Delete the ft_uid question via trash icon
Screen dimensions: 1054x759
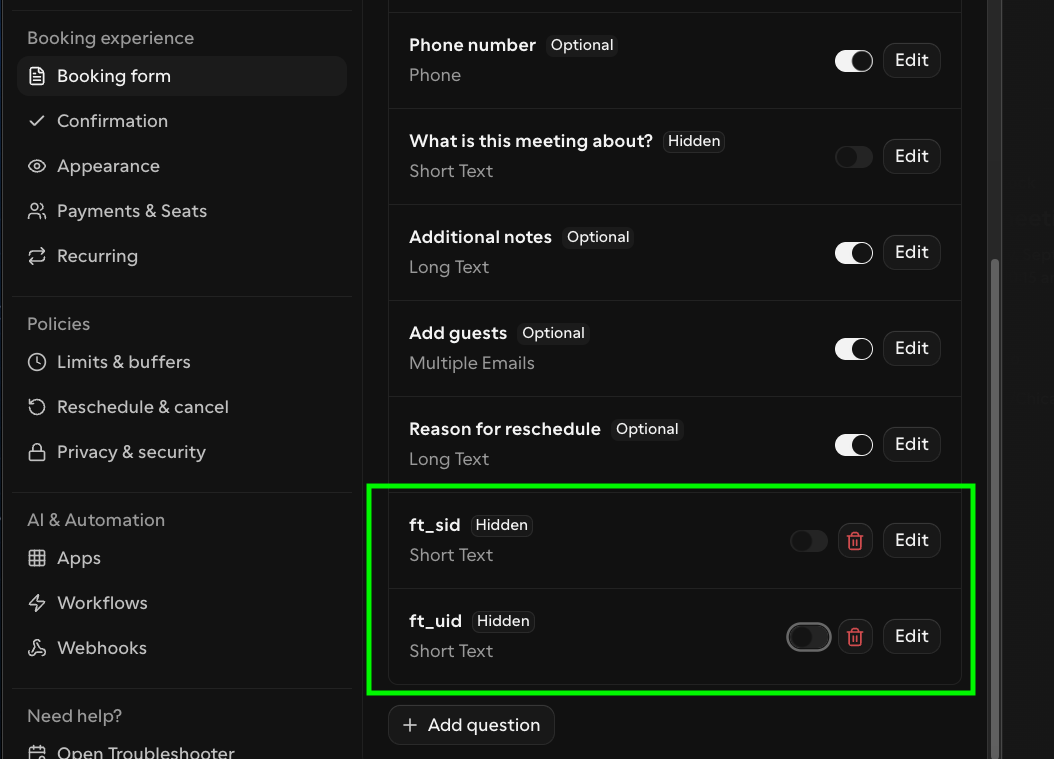(x=855, y=637)
